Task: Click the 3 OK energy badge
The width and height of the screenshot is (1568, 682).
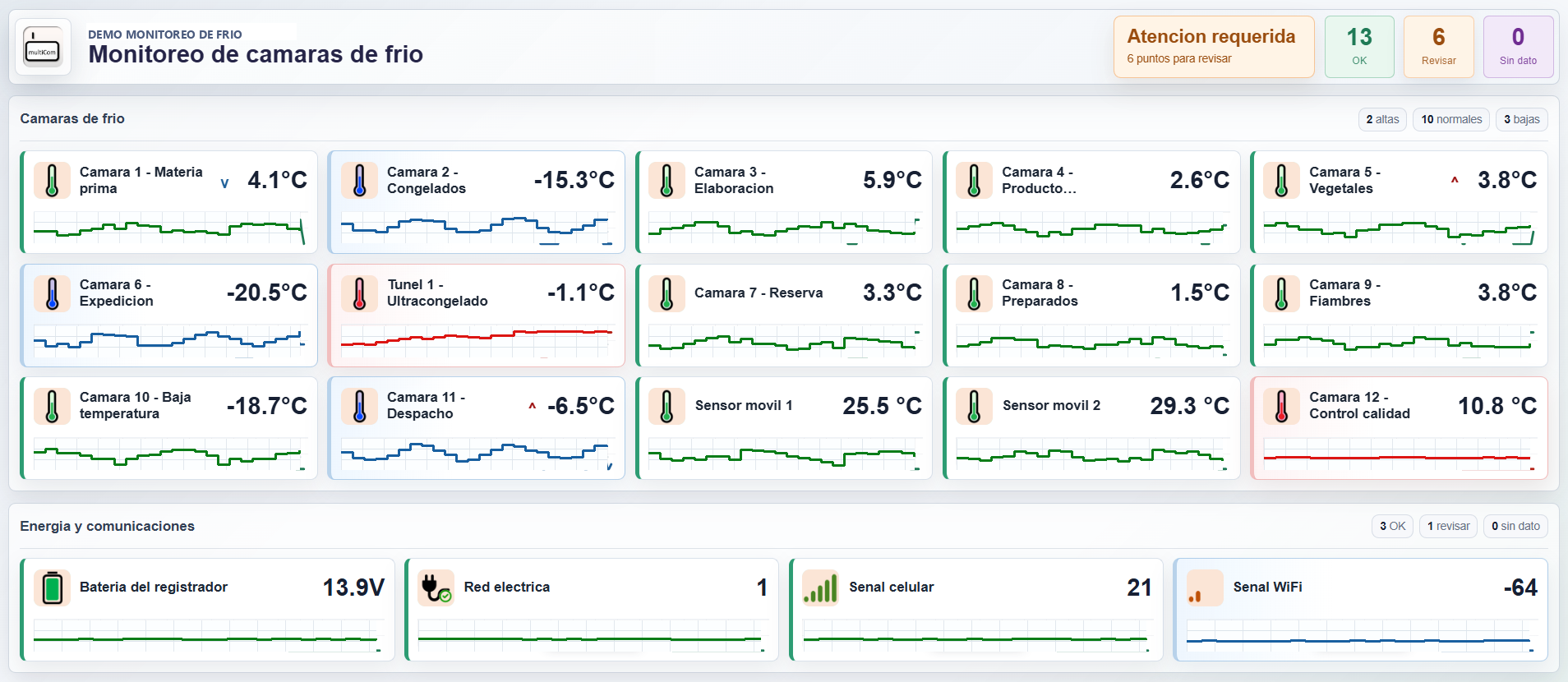Action: click(1392, 526)
